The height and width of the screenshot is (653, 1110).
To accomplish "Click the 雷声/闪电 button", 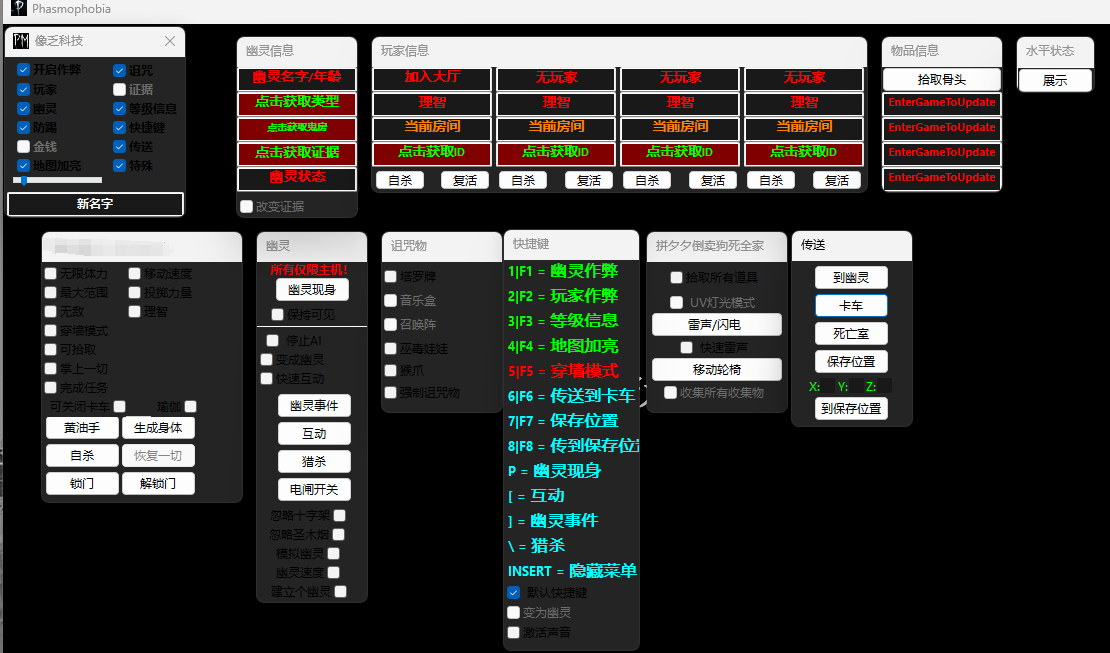I will [716, 324].
